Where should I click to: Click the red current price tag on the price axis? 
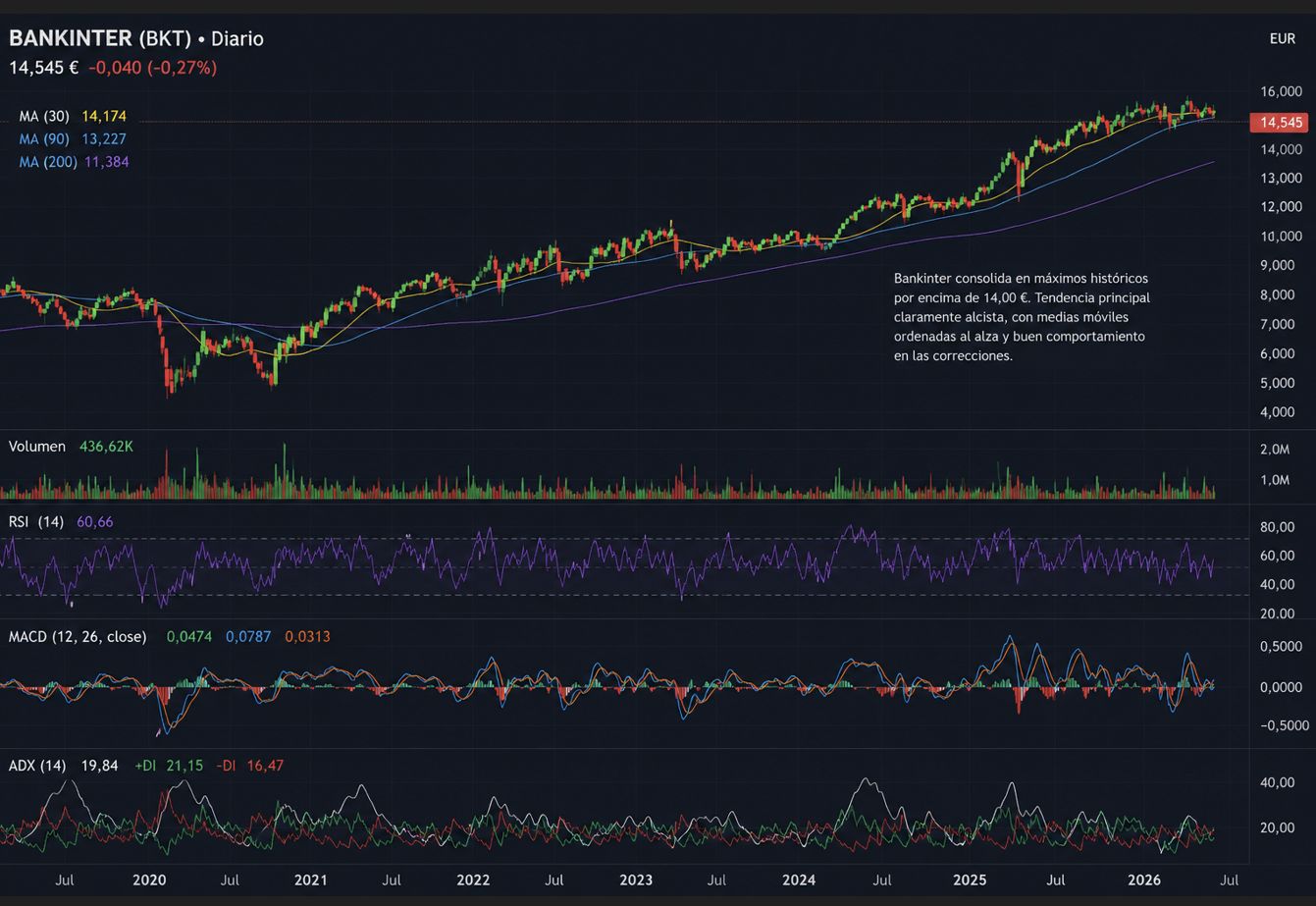point(1278,123)
